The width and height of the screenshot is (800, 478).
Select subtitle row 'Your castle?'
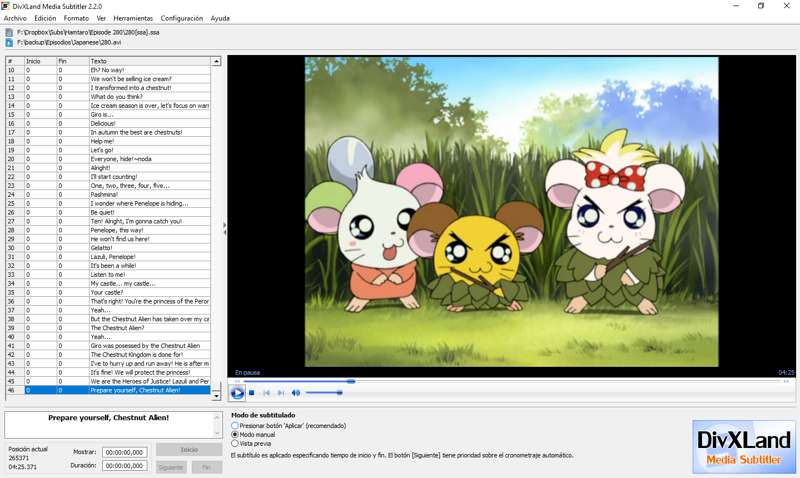click(108, 292)
